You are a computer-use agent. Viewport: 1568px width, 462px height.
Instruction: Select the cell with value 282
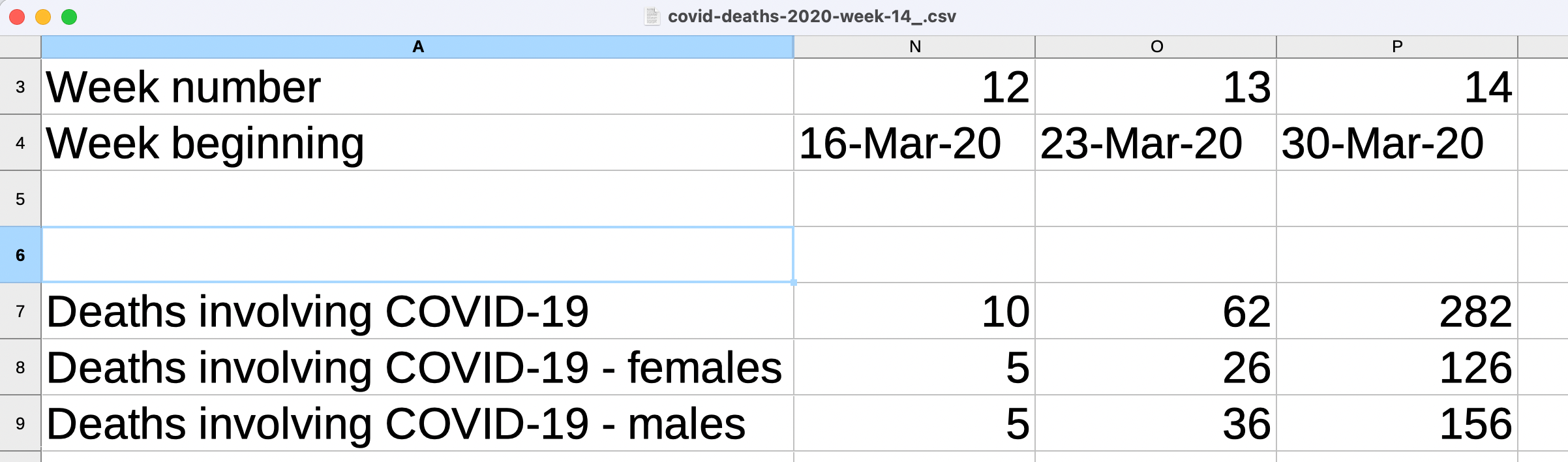pyautogui.click(x=1397, y=311)
